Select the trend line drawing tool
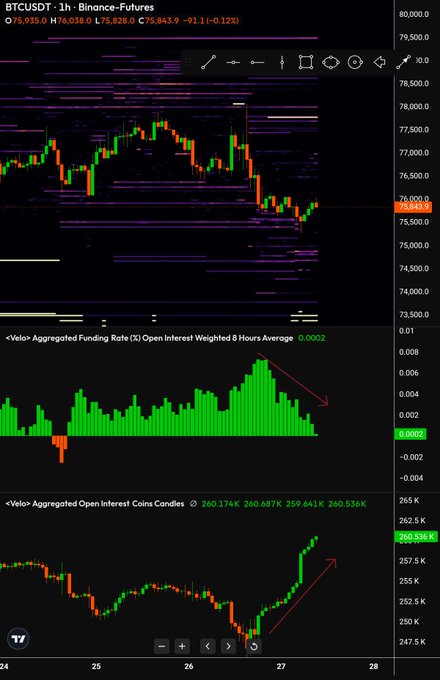This screenshot has height=680, width=440. click(x=209, y=62)
